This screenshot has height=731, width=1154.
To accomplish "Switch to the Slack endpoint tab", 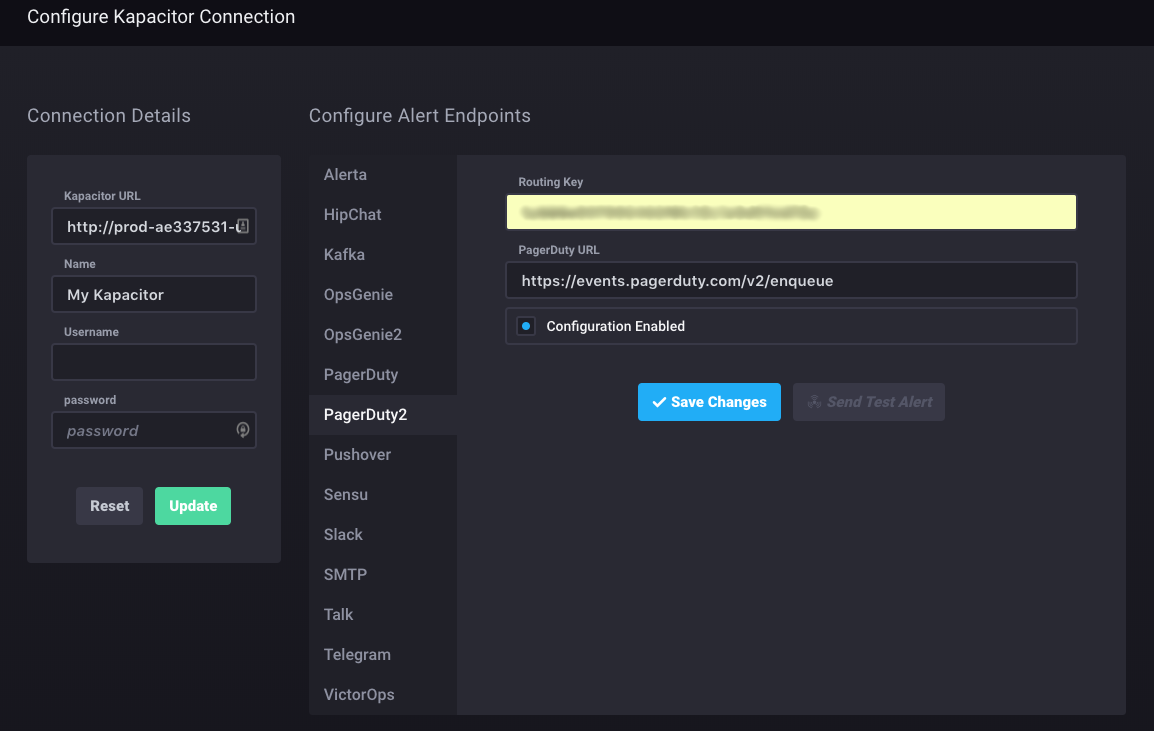I will click(343, 534).
